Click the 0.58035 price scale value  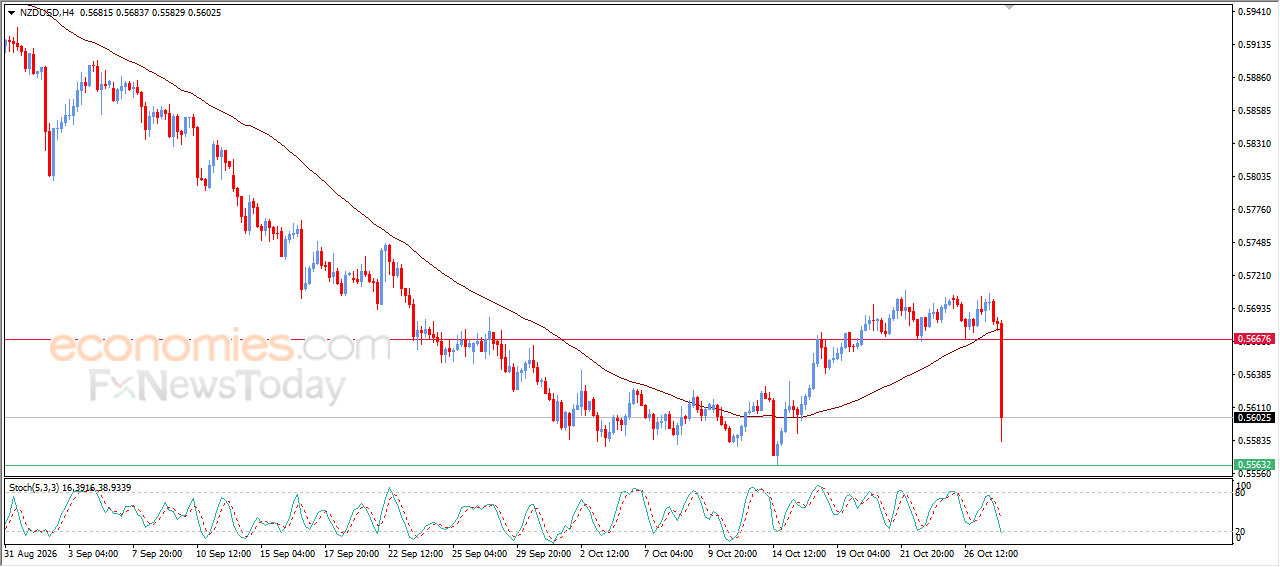tap(1254, 177)
